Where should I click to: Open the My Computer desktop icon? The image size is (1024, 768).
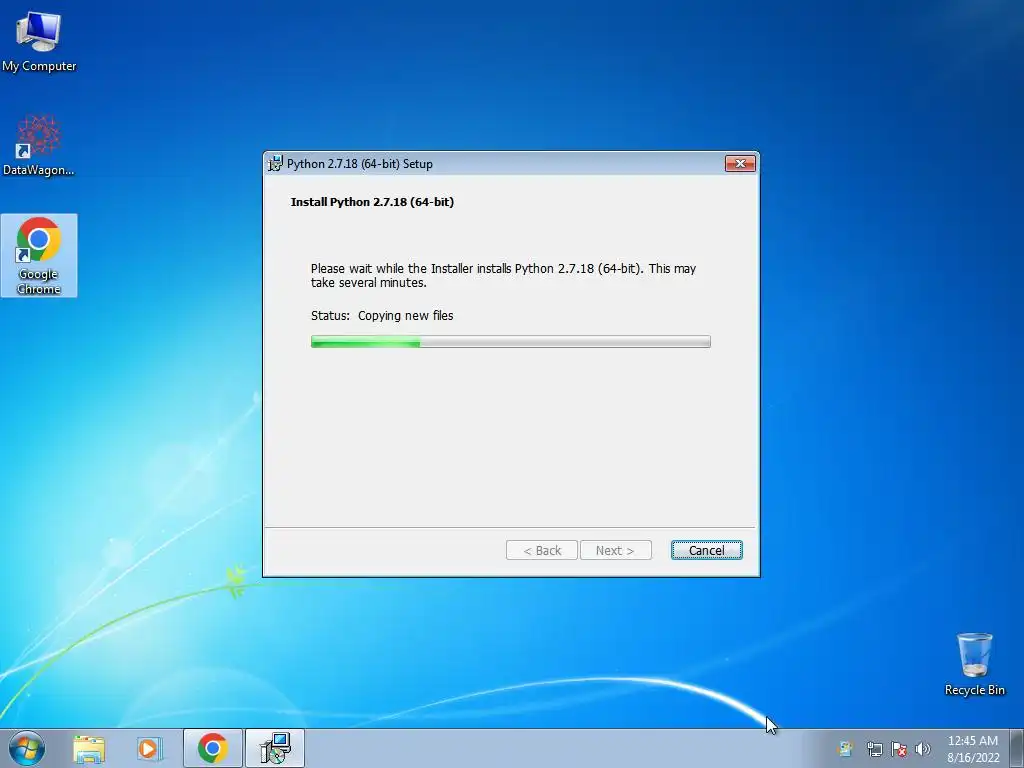click(39, 42)
